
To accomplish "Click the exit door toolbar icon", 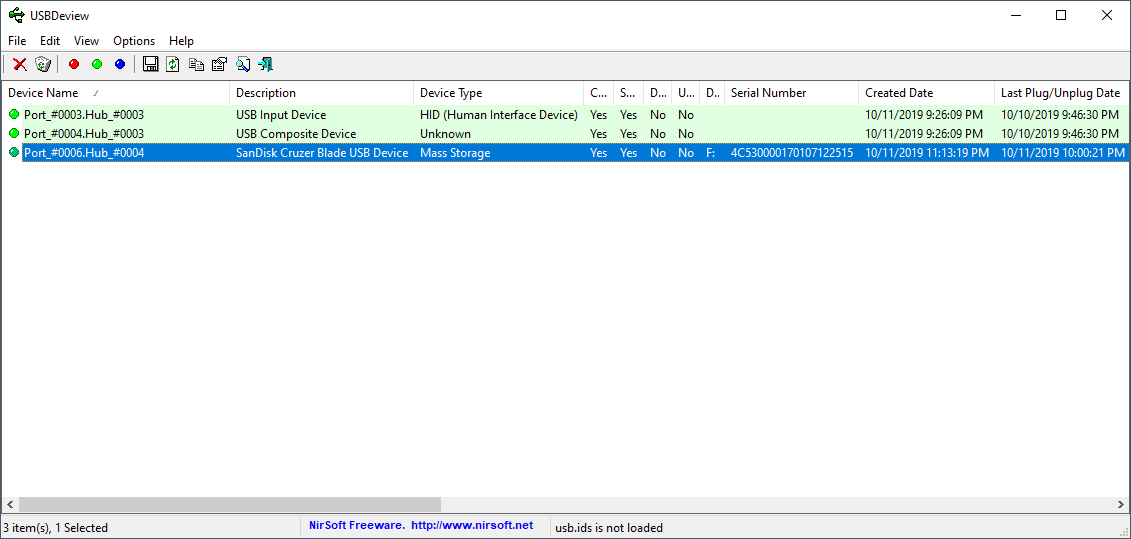I will 265,65.
